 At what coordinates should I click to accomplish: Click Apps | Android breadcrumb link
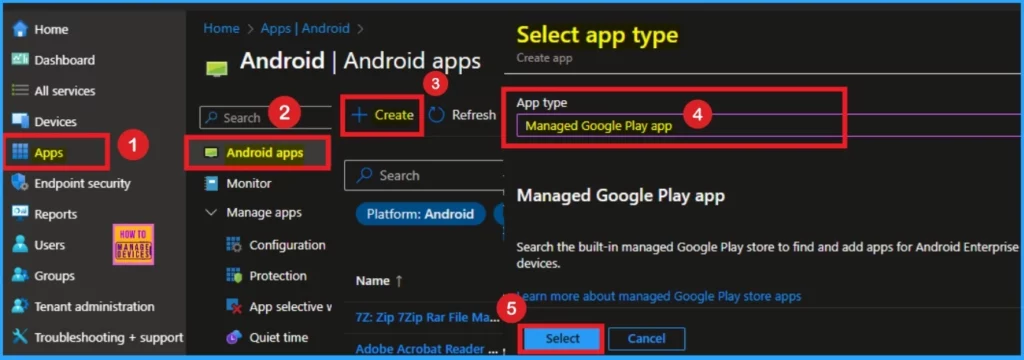click(x=305, y=29)
